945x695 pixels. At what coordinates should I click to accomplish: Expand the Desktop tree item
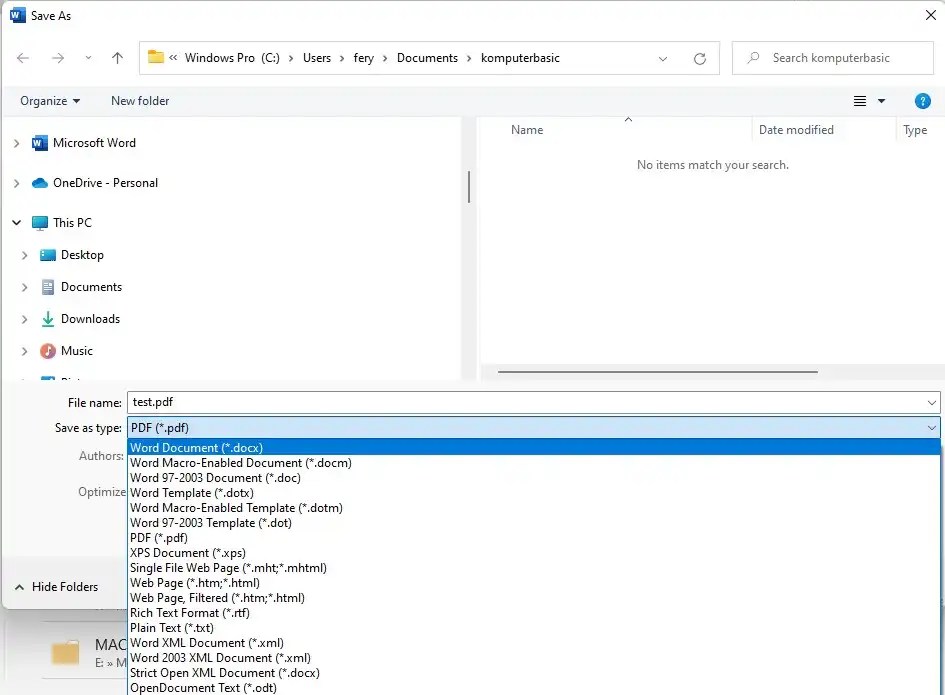pyautogui.click(x=25, y=254)
